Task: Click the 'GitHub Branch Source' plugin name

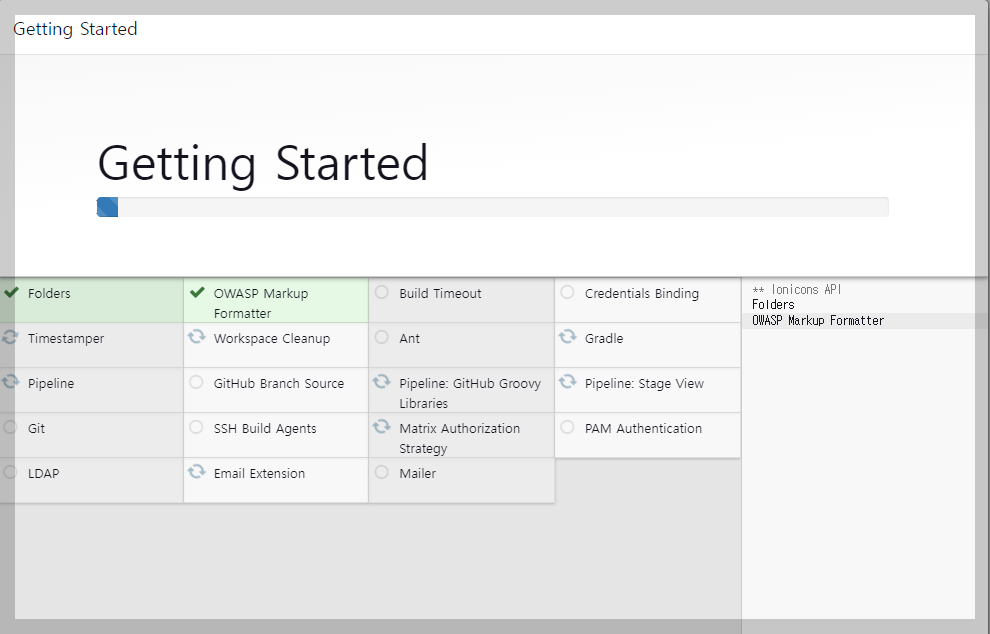Action: point(278,383)
